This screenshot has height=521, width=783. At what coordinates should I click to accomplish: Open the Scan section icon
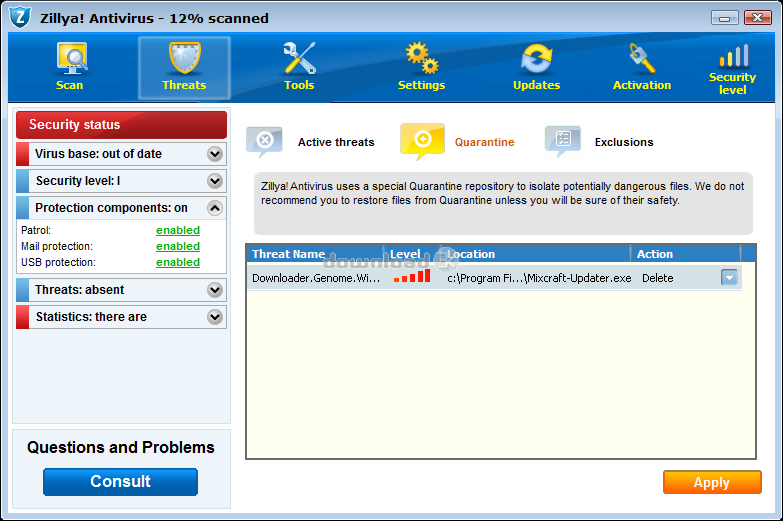point(70,58)
